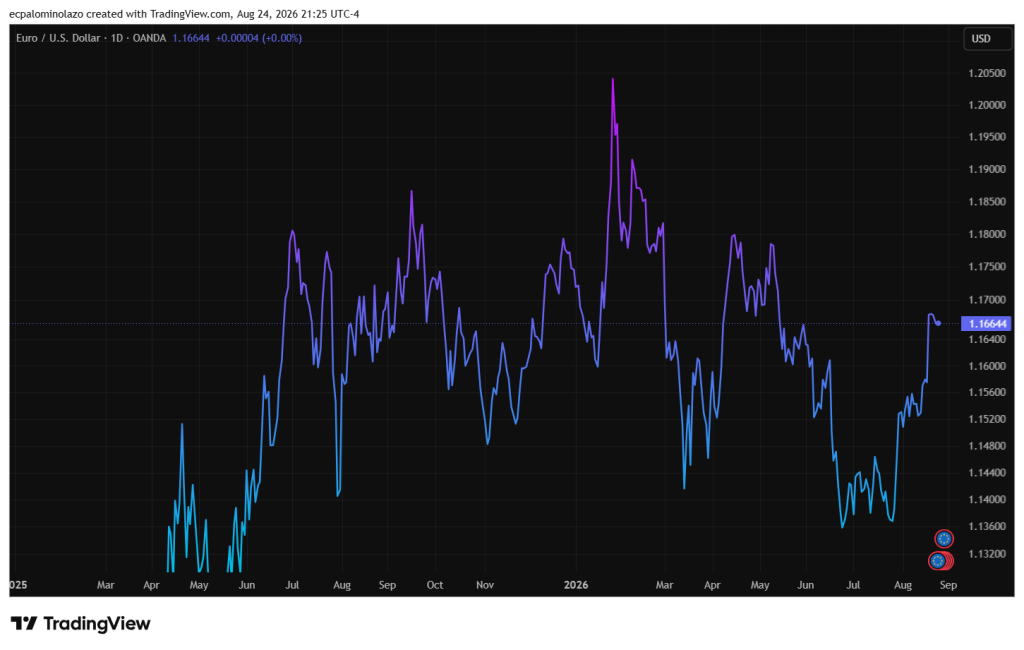Click the Oct label on time axis
The image size is (1024, 650).
click(x=435, y=585)
